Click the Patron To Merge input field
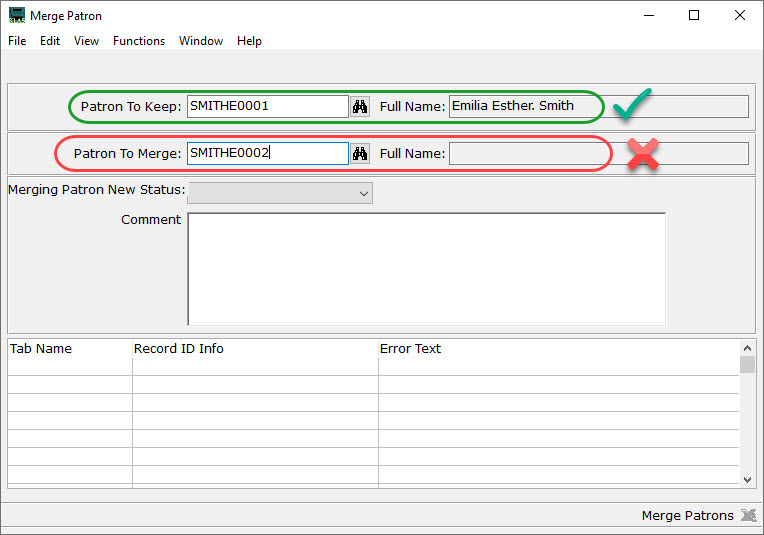The height and width of the screenshot is (535, 764). coord(267,153)
